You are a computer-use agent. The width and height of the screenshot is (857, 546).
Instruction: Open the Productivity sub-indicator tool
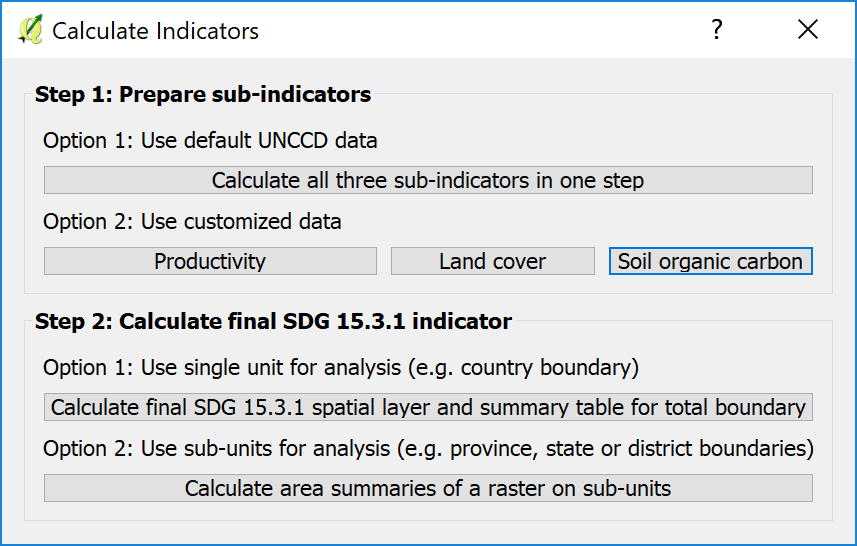click(x=210, y=262)
